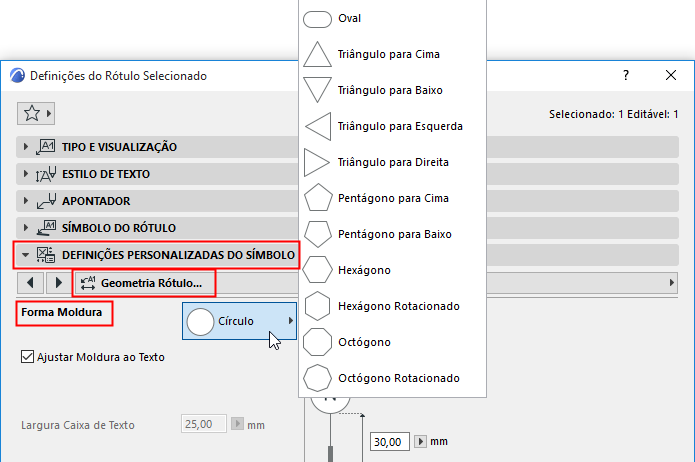Select the Oval frame shape
Viewport: 695px width, 462px height.
click(x=392, y=19)
